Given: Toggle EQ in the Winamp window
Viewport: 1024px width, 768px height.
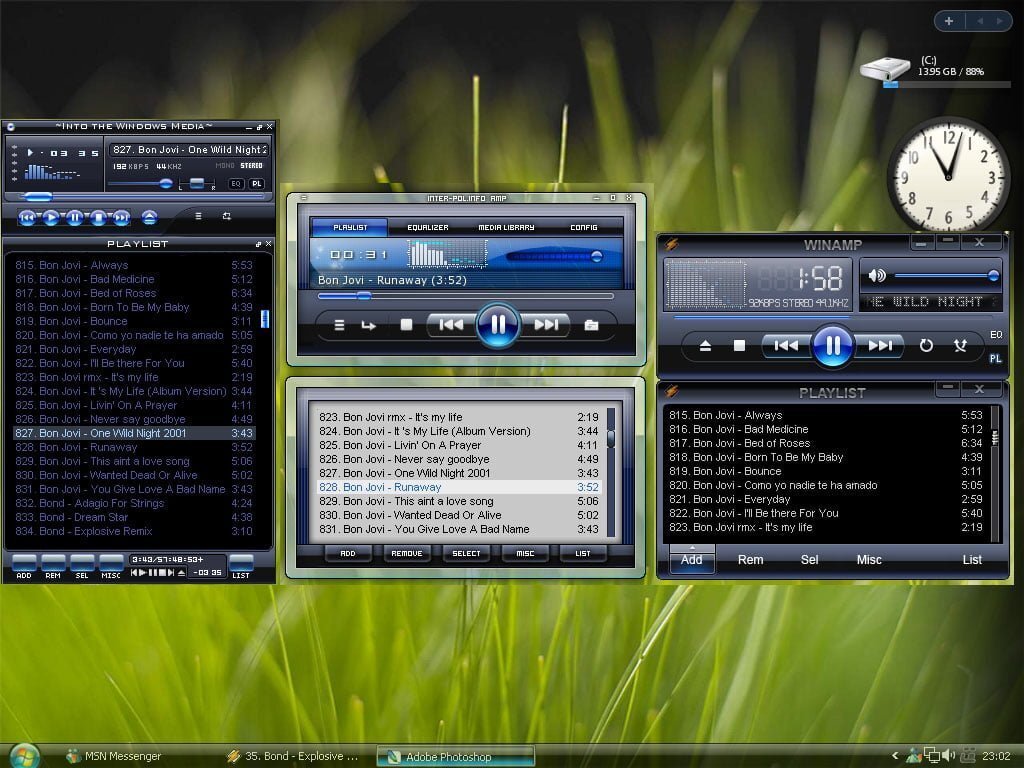Looking at the screenshot, I should (x=996, y=335).
